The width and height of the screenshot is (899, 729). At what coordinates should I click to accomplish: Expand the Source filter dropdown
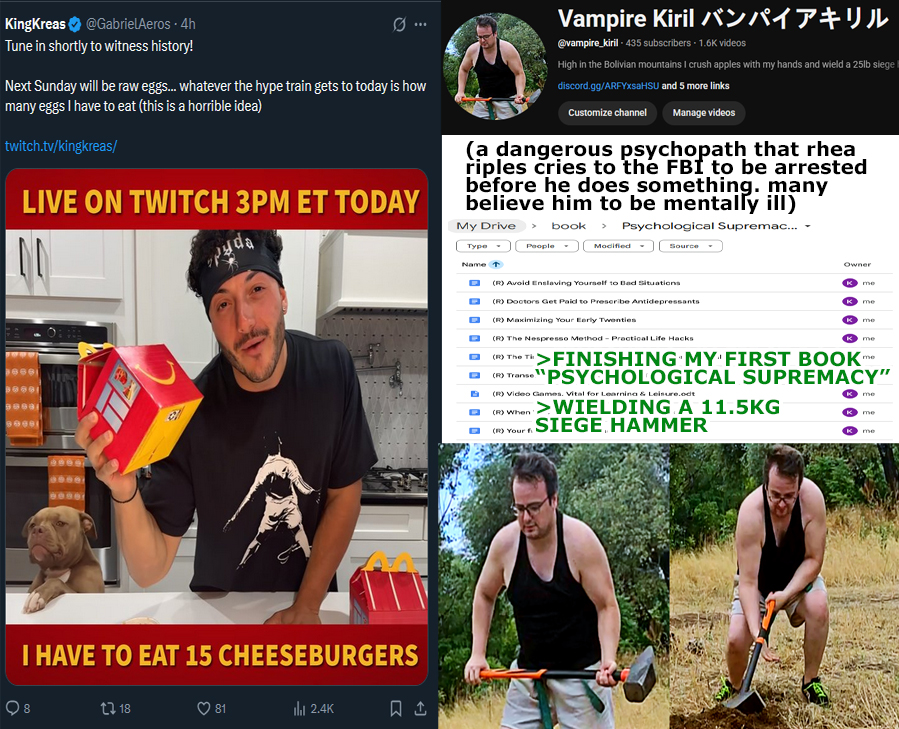pos(691,246)
